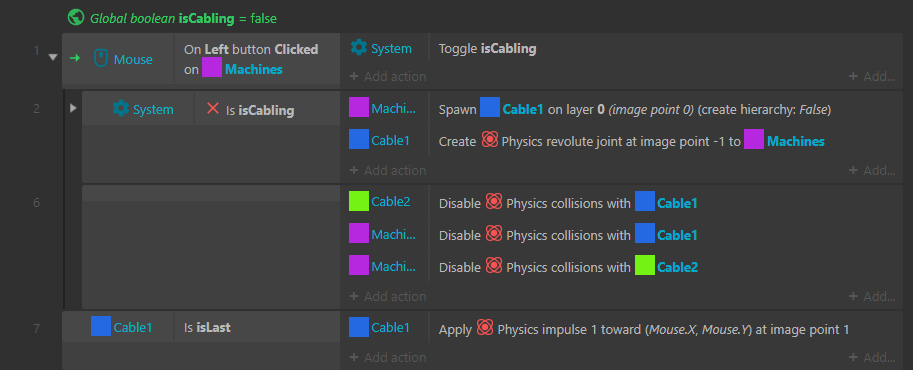Click the blue Cable1 swatch in Spawn action

click(490, 108)
